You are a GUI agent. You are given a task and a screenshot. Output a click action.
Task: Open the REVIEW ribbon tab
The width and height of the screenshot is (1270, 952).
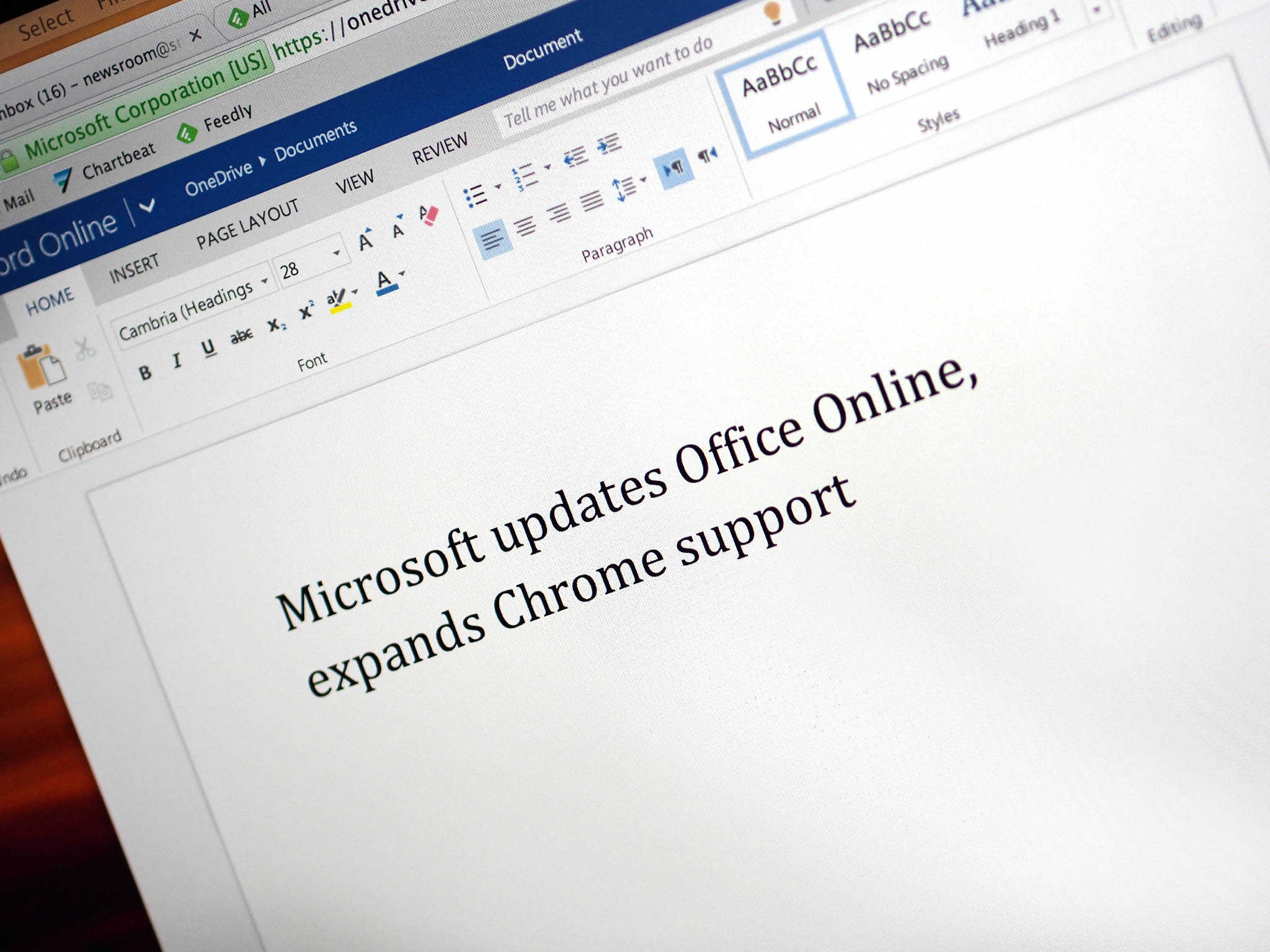pyautogui.click(x=440, y=149)
